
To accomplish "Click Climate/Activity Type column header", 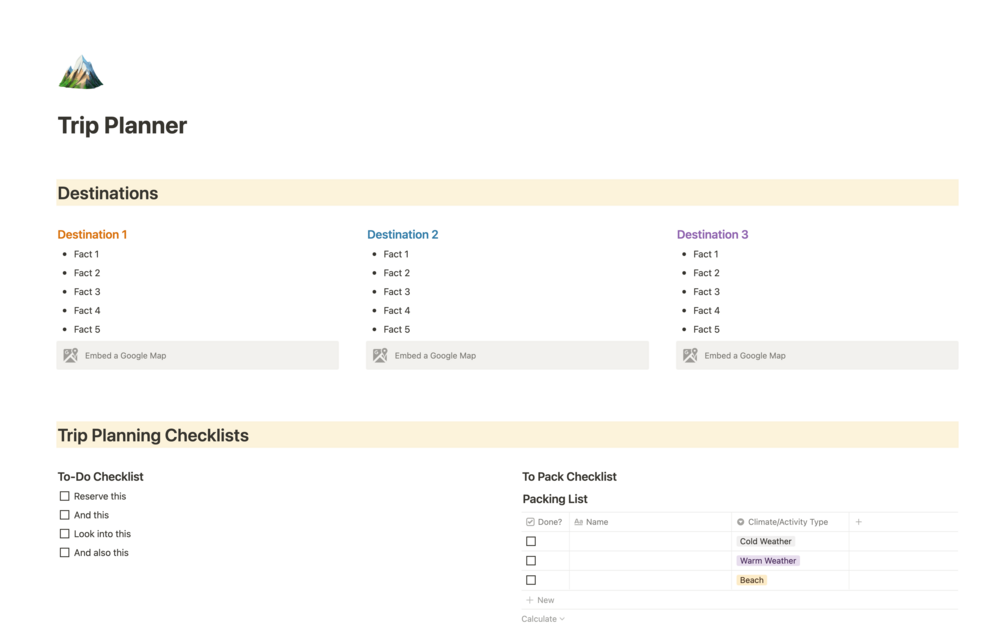I will pos(790,522).
